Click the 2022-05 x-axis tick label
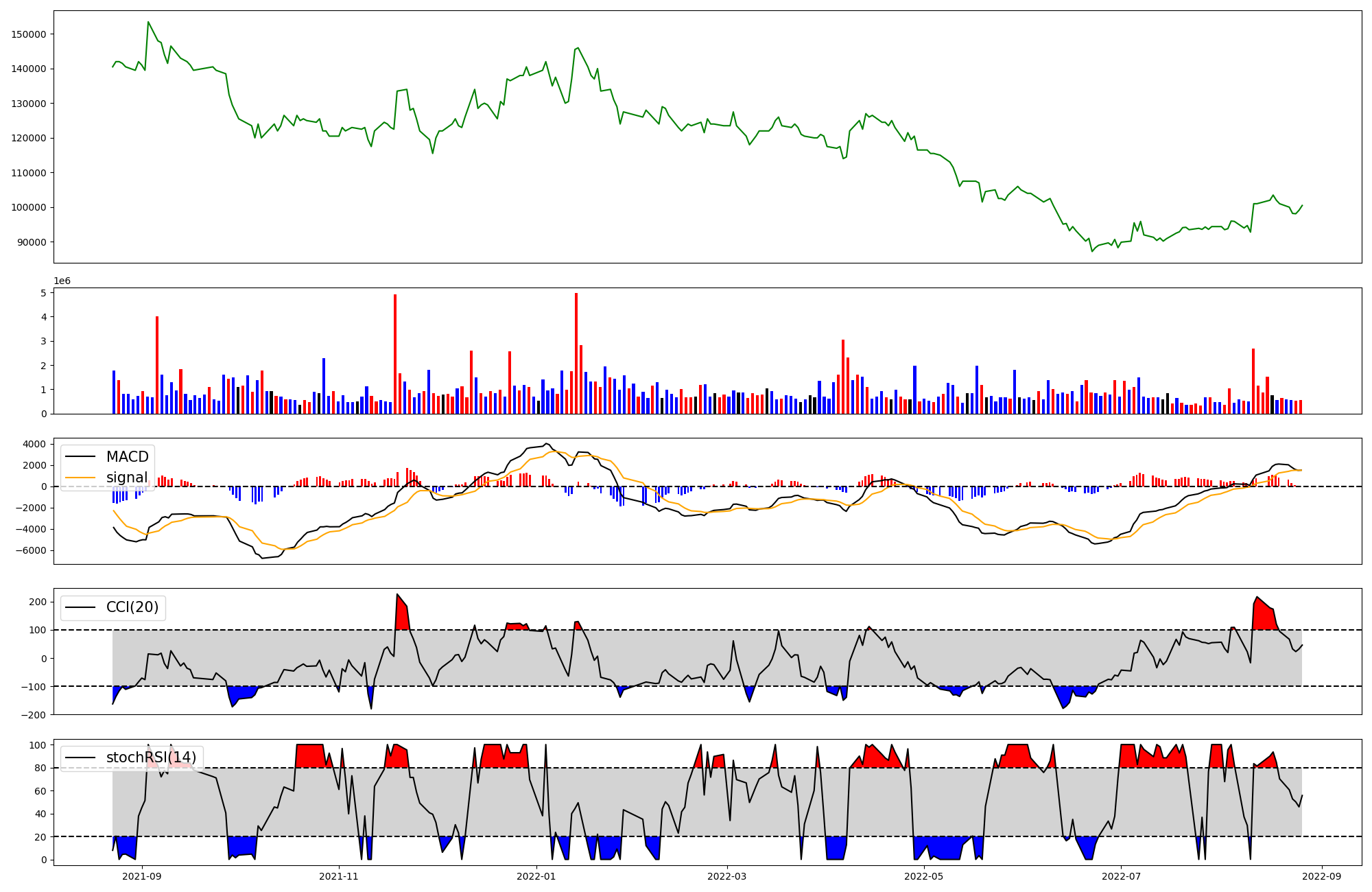 [x=923, y=876]
